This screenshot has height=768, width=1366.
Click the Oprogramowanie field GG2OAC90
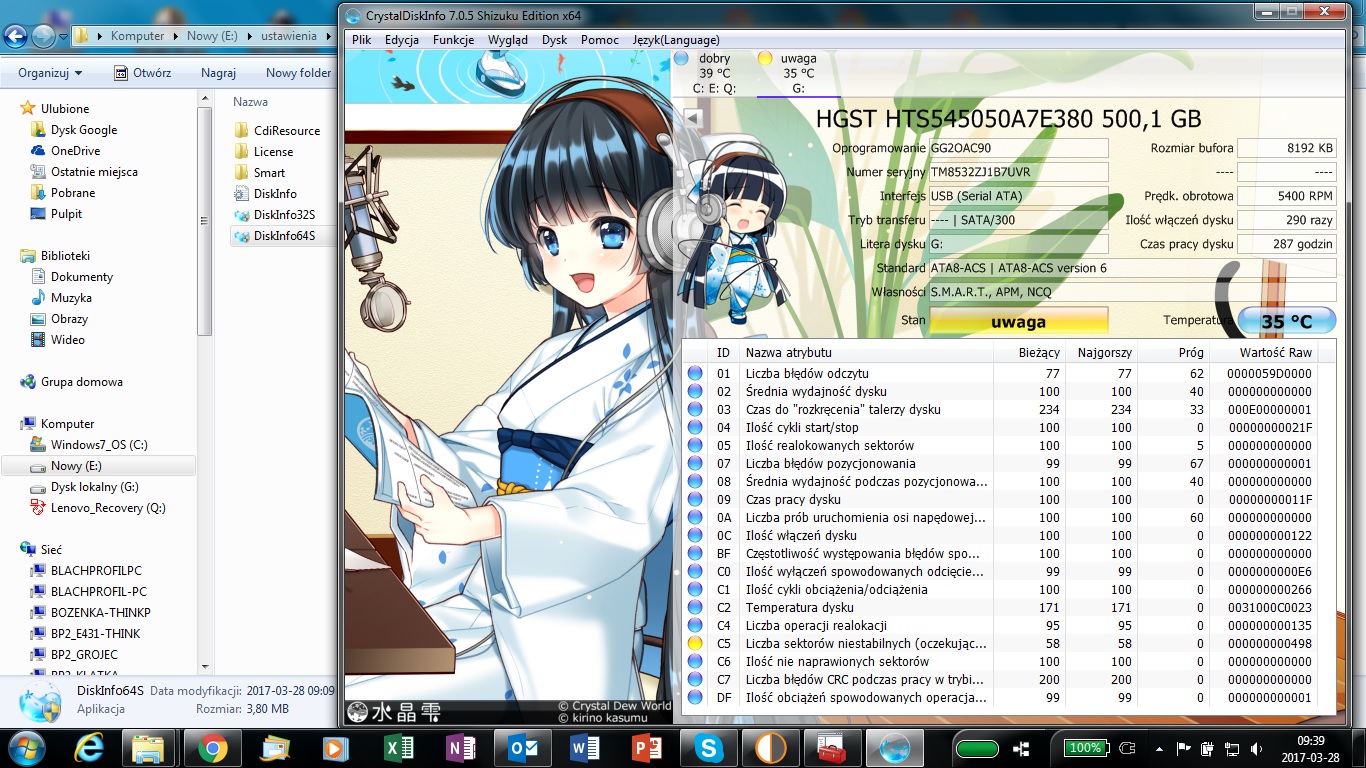click(x=1018, y=148)
